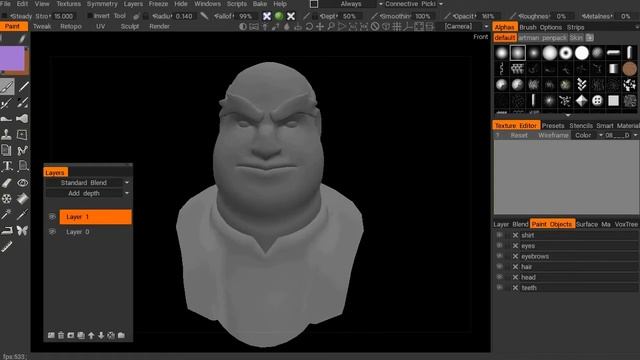Select the button-shaped alpha with four holes
The height and width of the screenshot is (360, 640).
597,100
